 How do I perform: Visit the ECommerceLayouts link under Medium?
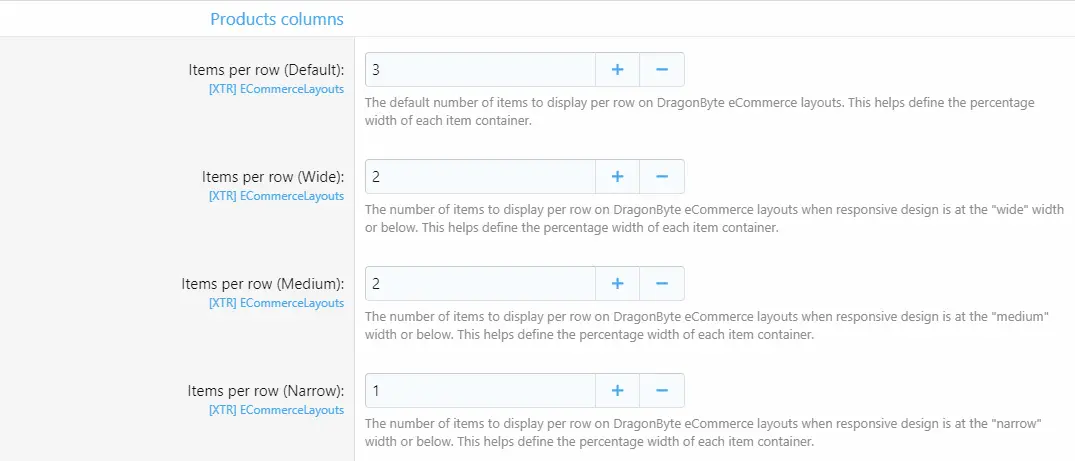click(276, 303)
